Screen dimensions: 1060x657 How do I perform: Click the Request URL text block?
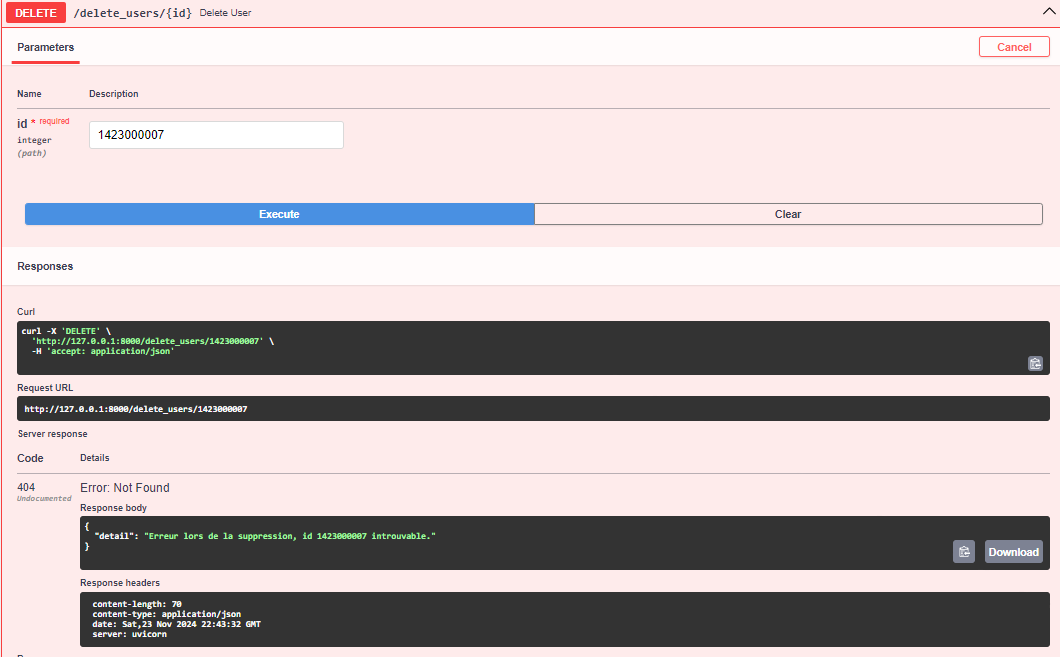pyautogui.click(x=530, y=408)
